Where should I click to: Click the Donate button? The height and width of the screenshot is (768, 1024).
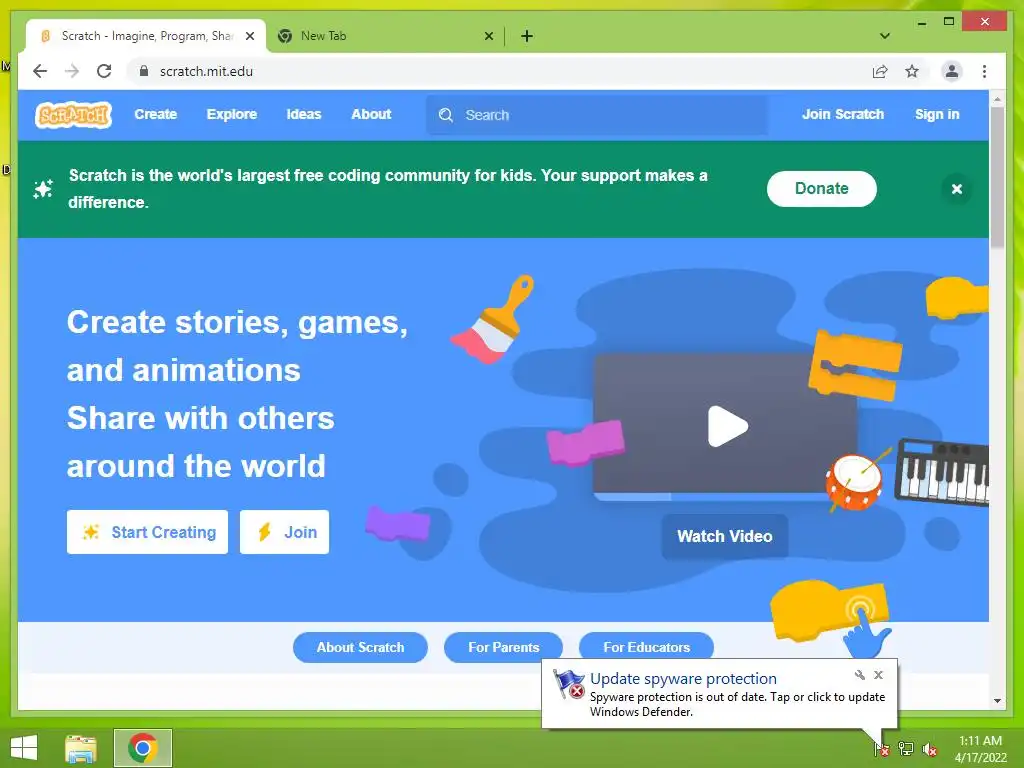[x=822, y=189]
